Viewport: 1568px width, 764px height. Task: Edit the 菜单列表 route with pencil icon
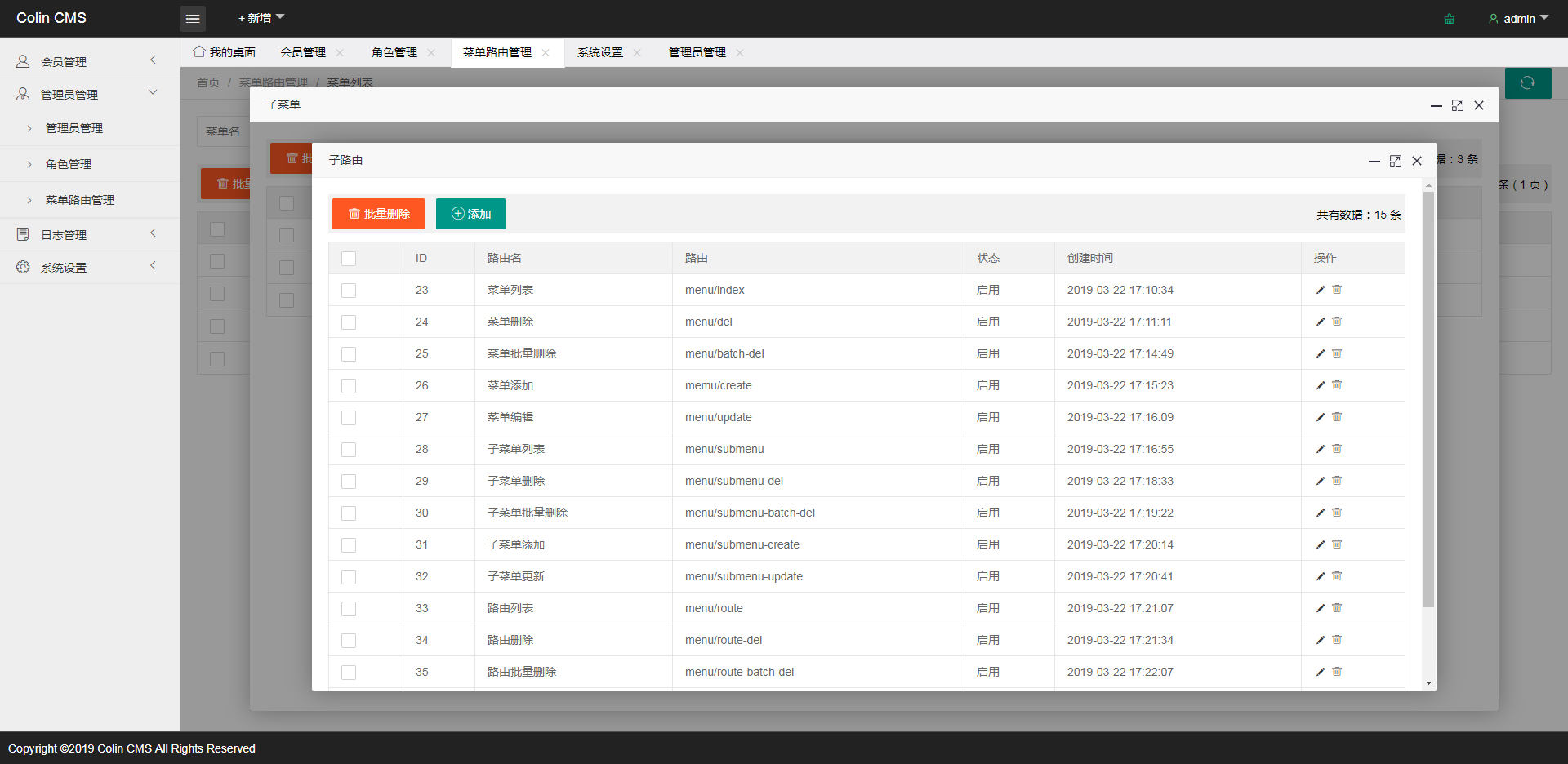(1320, 290)
